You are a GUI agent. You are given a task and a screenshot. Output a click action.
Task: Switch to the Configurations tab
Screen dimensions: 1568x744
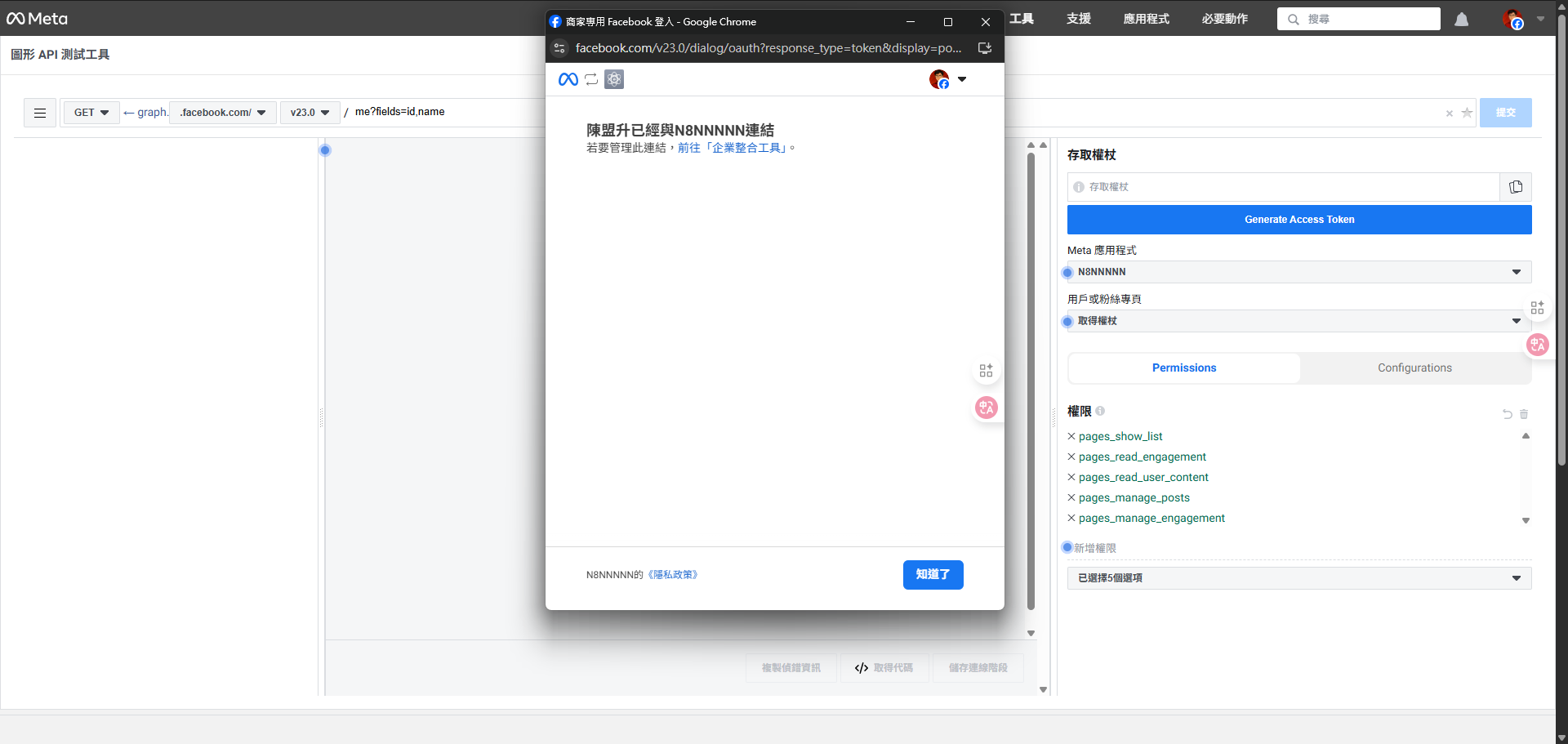(1414, 368)
